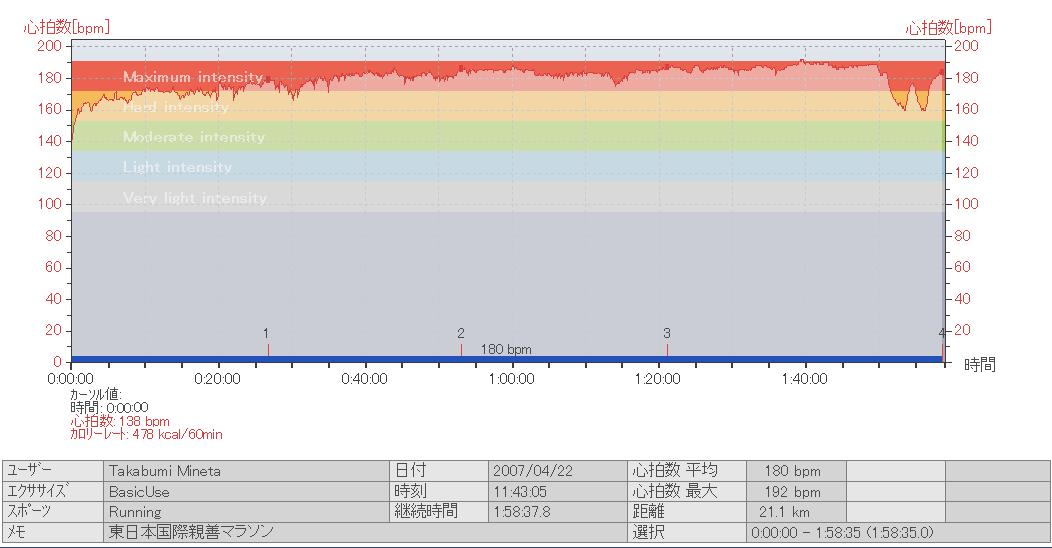1052x548 pixels.
Task: Click the left '心拍数[bpm]' axis title
Action: pos(66,28)
